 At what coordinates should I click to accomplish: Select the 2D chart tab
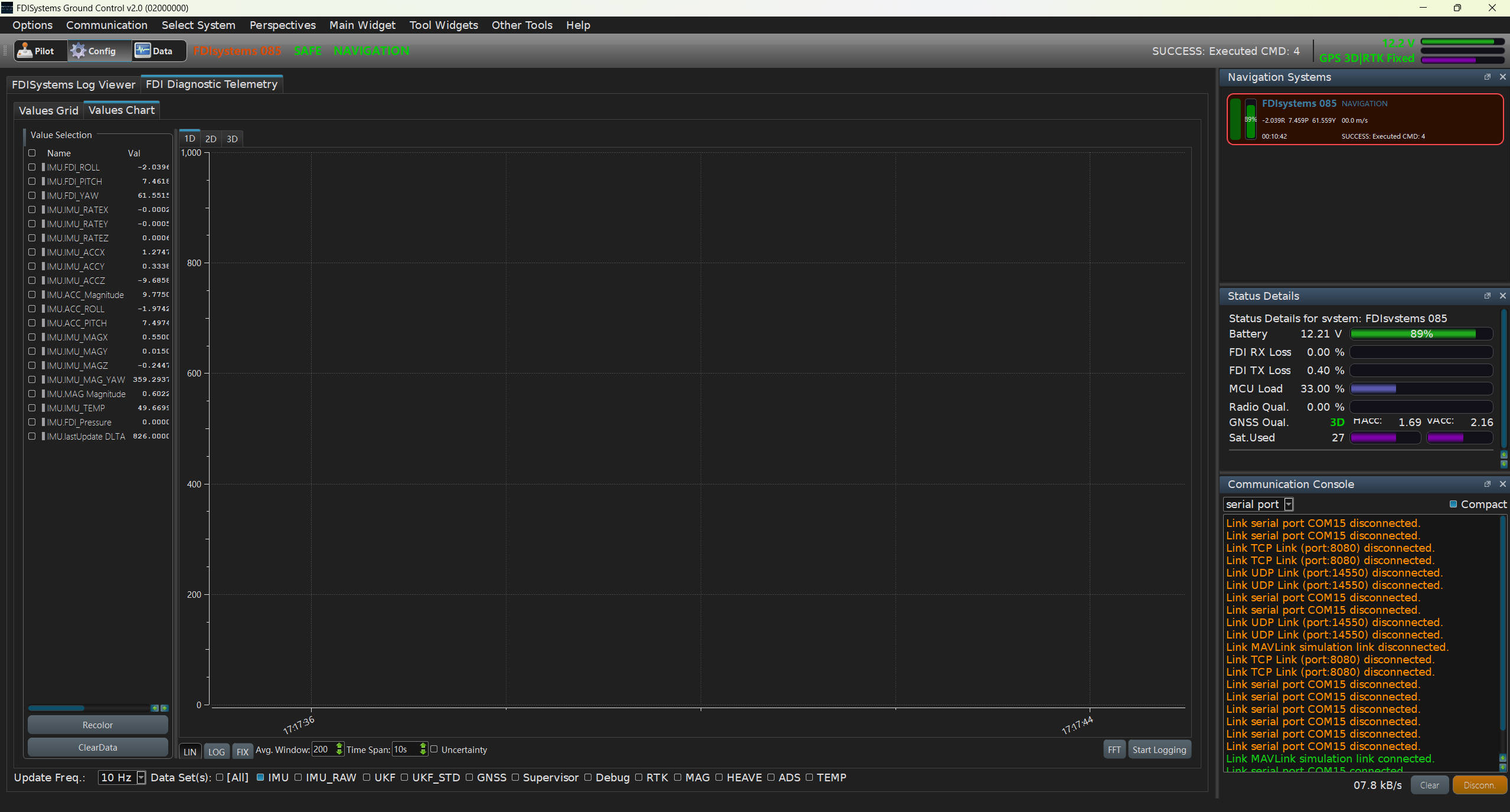click(211, 139)
